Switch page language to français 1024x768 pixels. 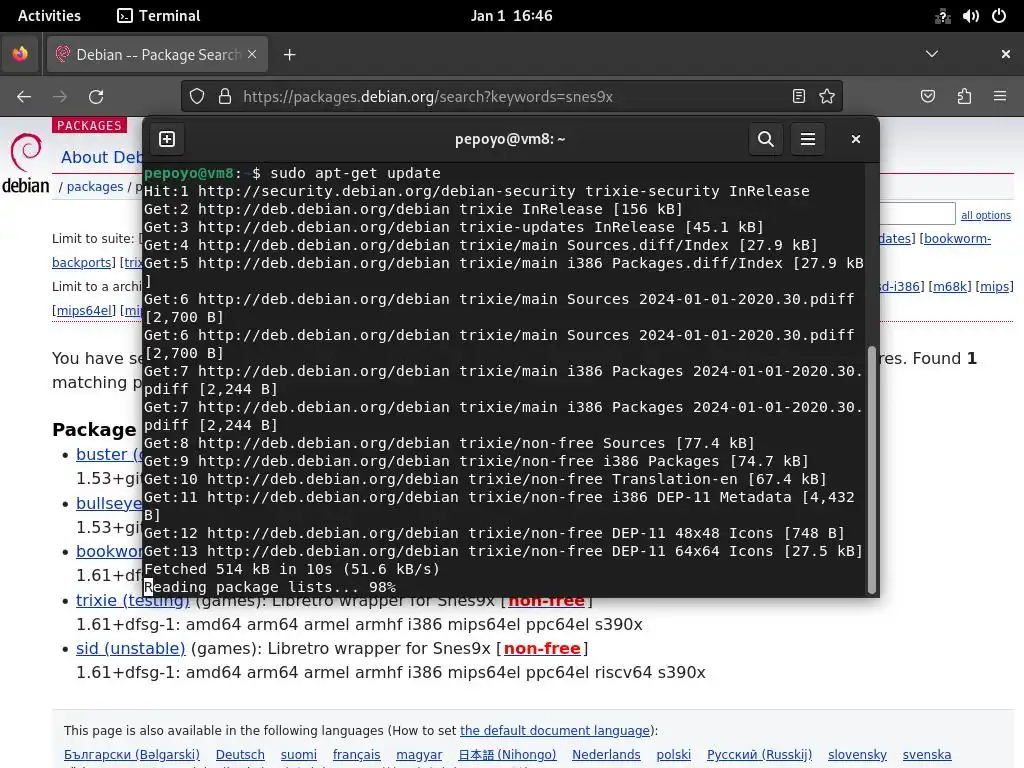[x=357, y=755]
